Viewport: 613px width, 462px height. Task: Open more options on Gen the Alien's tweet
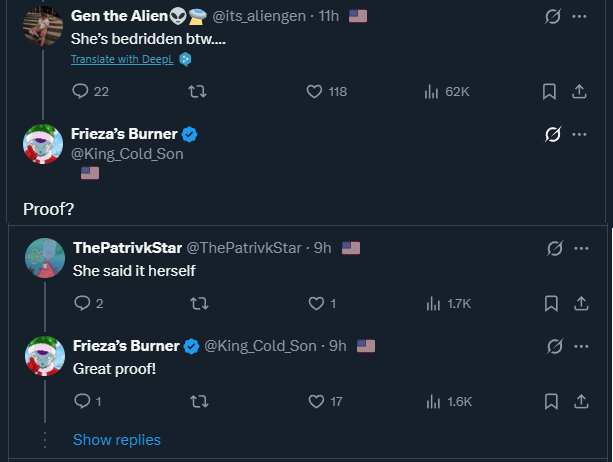(579, 17)
